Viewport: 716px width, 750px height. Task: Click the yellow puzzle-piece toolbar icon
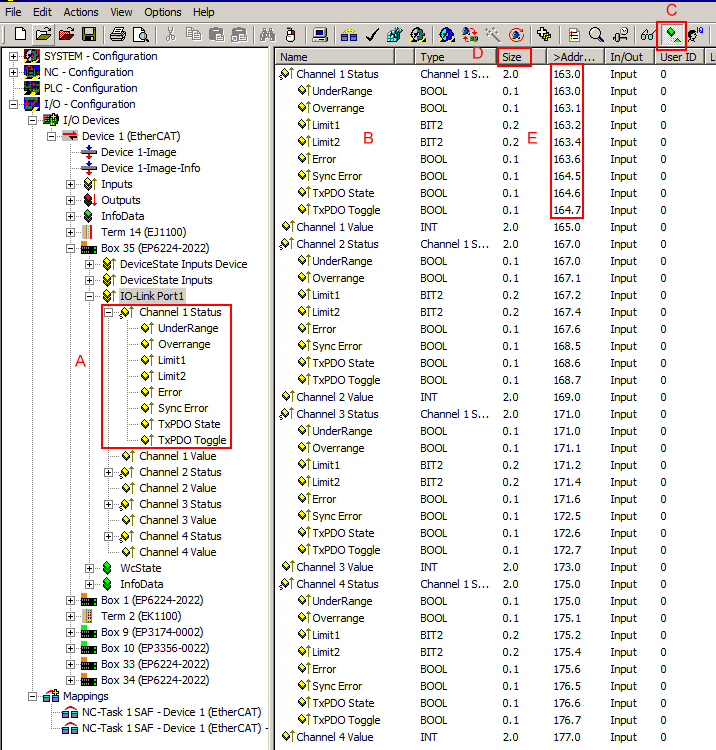click(544, 34)
